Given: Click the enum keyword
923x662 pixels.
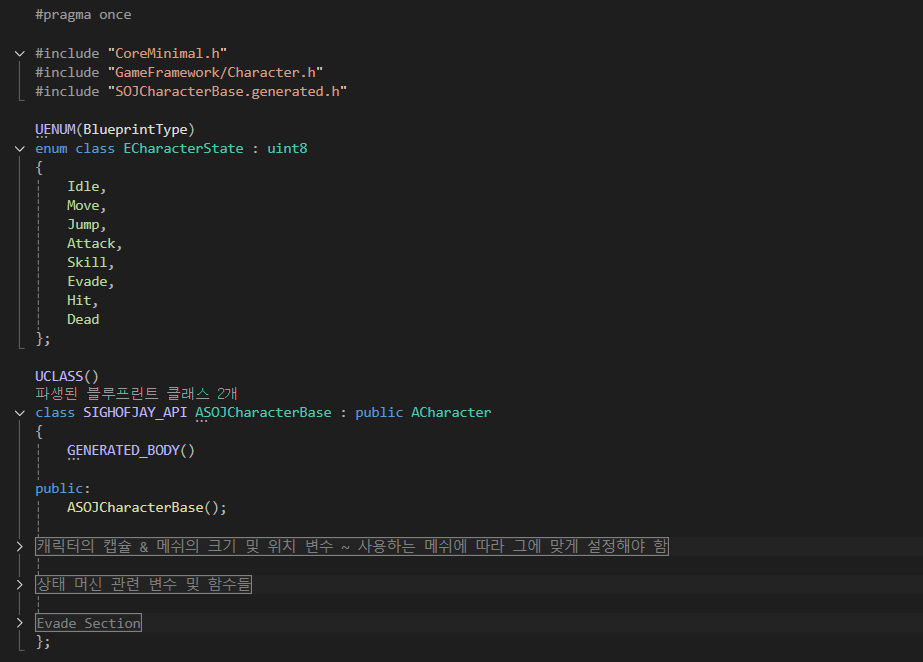Looking at the screenshot, I should pyautogui.click(x=51, y=148).
